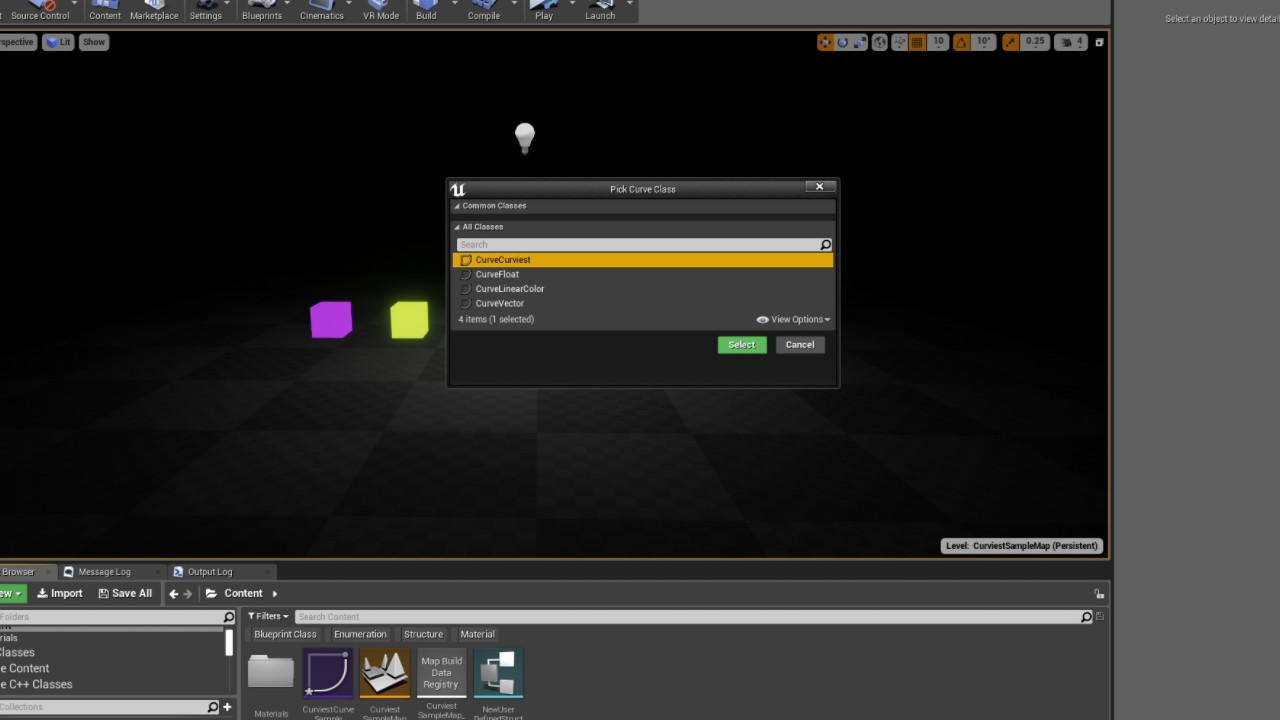Click the world coordinate system globe icon
Image resolution: width=1280 pixels, height=720 pixels.
tap(880, 42)
